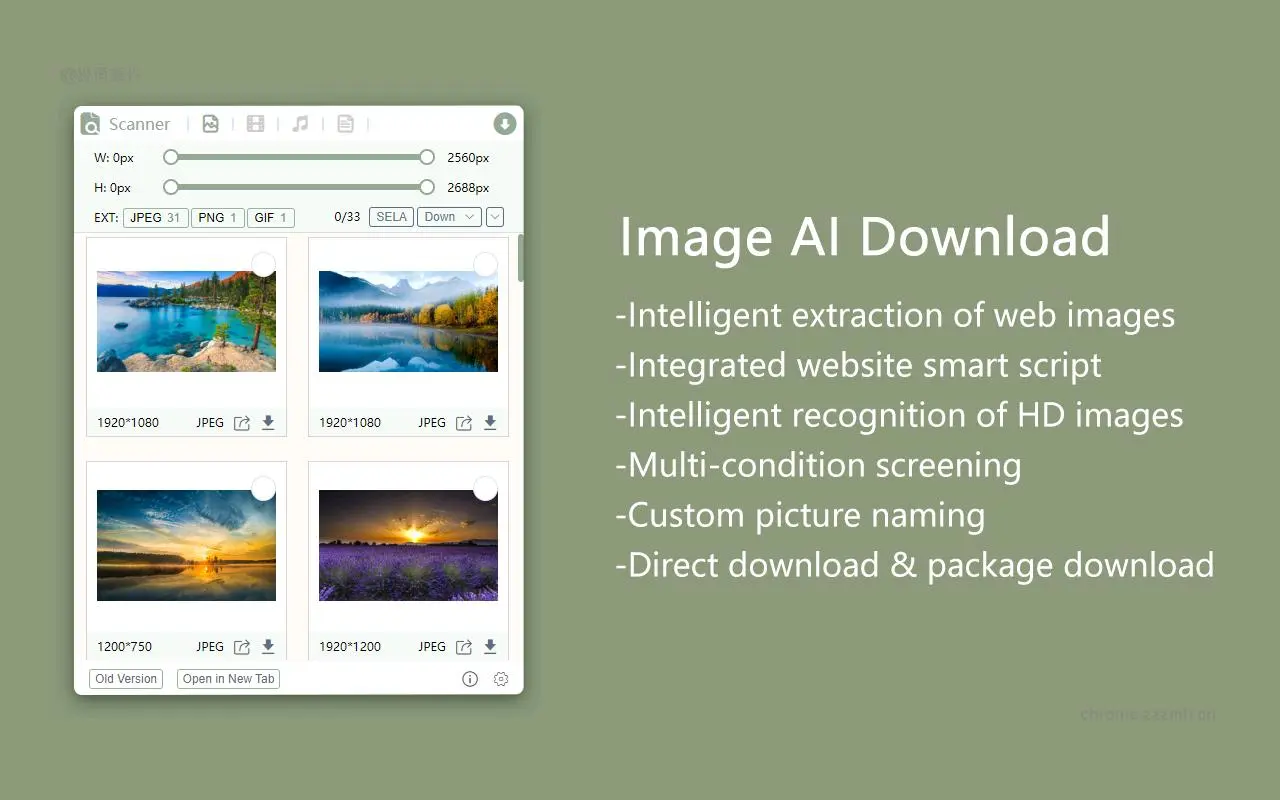Open the 1920*1200 lavender image in new tab
This screenshot has width=1280, height=800.
coord(466,646)
